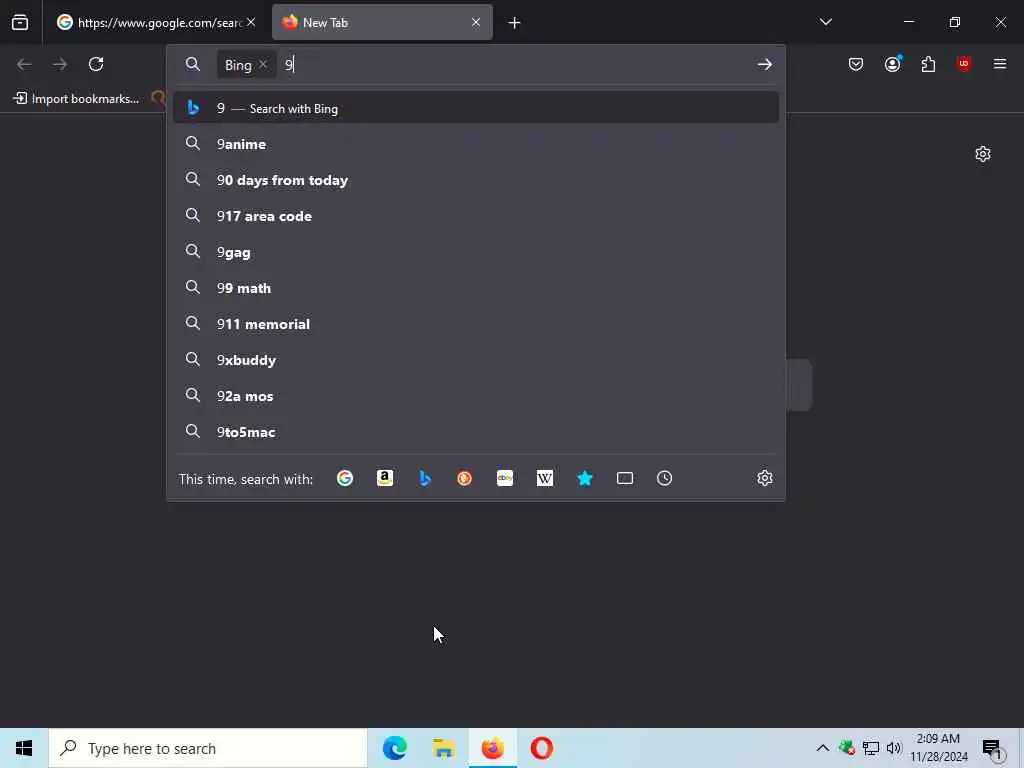1024x768 pixels.
Task: Choose the '9gag' suggestion
Action: click(475, 251)
